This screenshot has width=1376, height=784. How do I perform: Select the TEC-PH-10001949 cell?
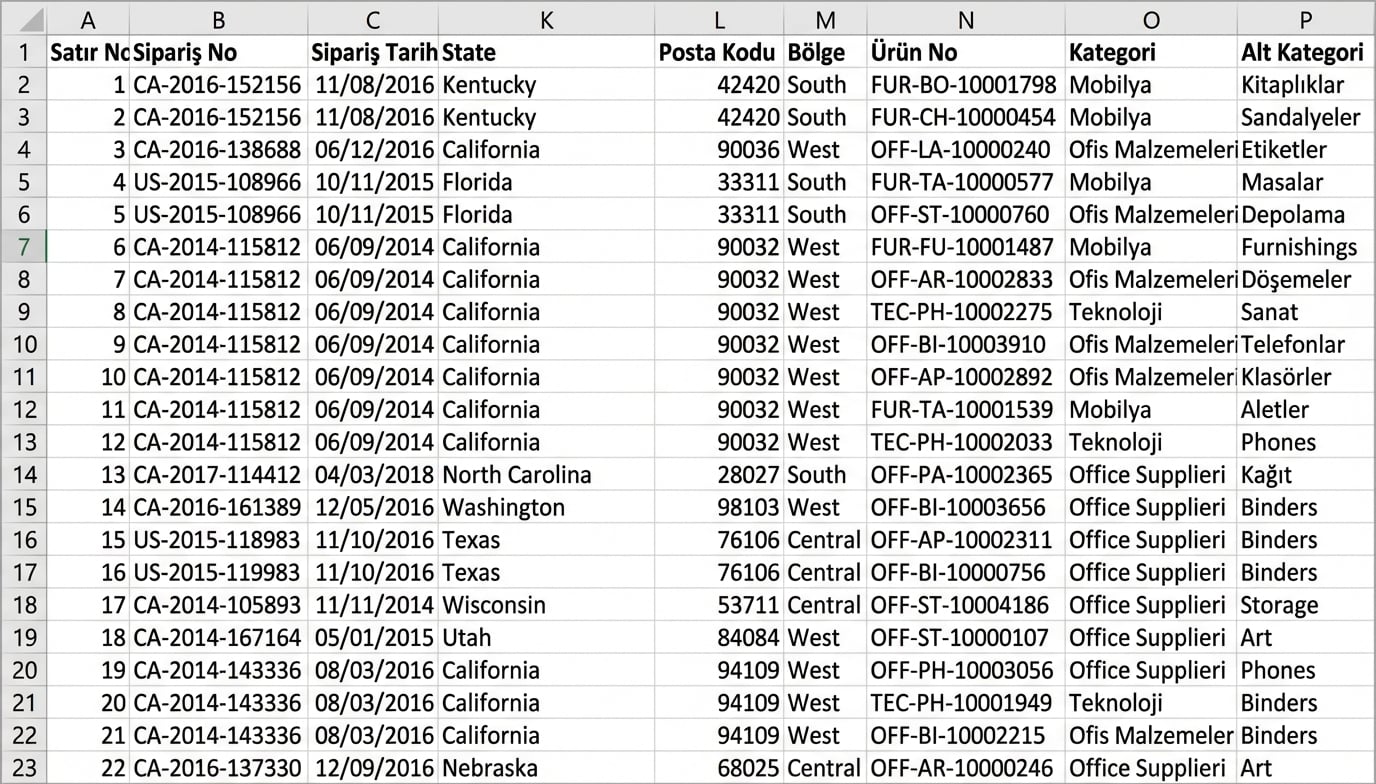961,703
